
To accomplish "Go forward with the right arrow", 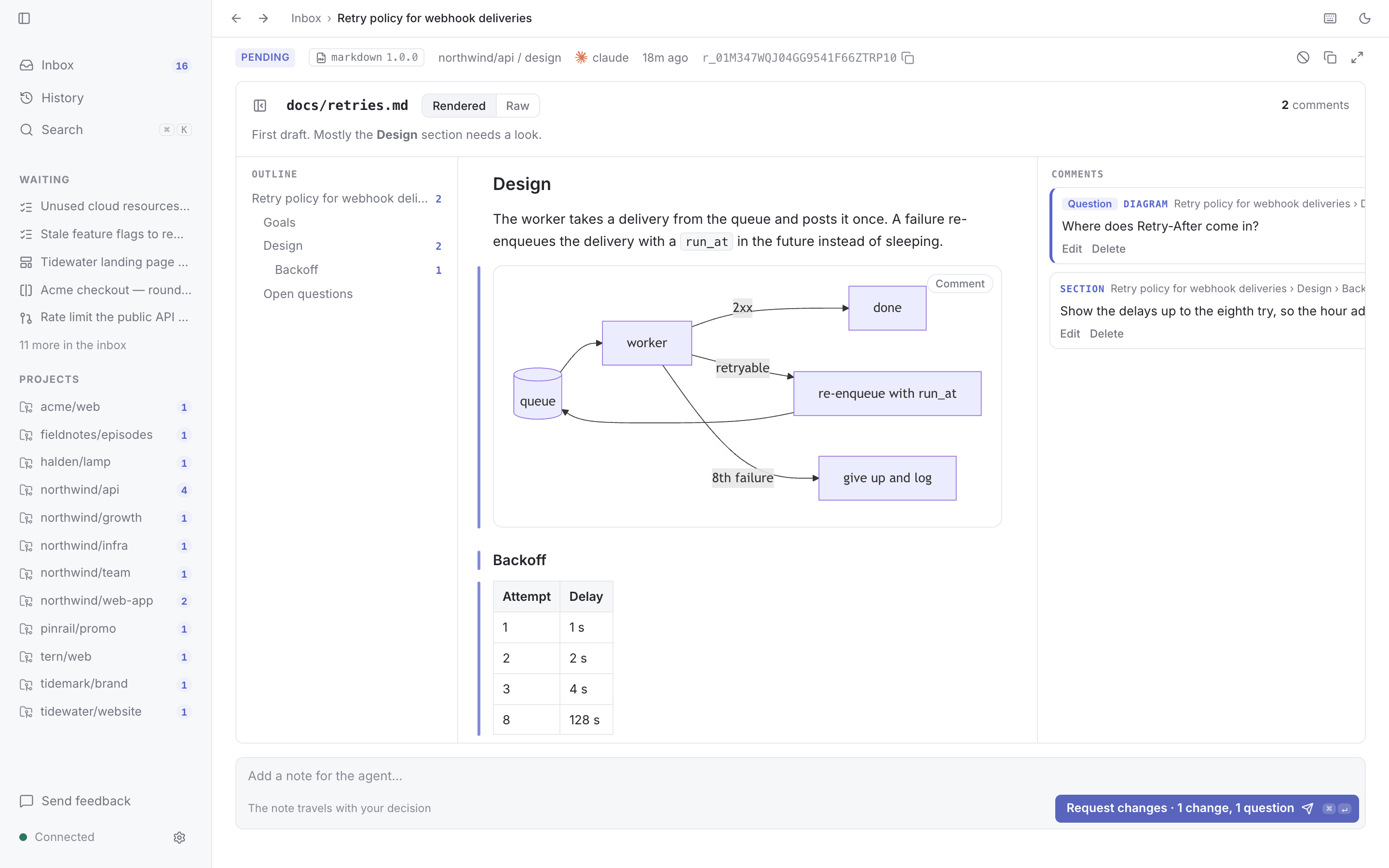I will pyautogui.click(x=263, y=18).
